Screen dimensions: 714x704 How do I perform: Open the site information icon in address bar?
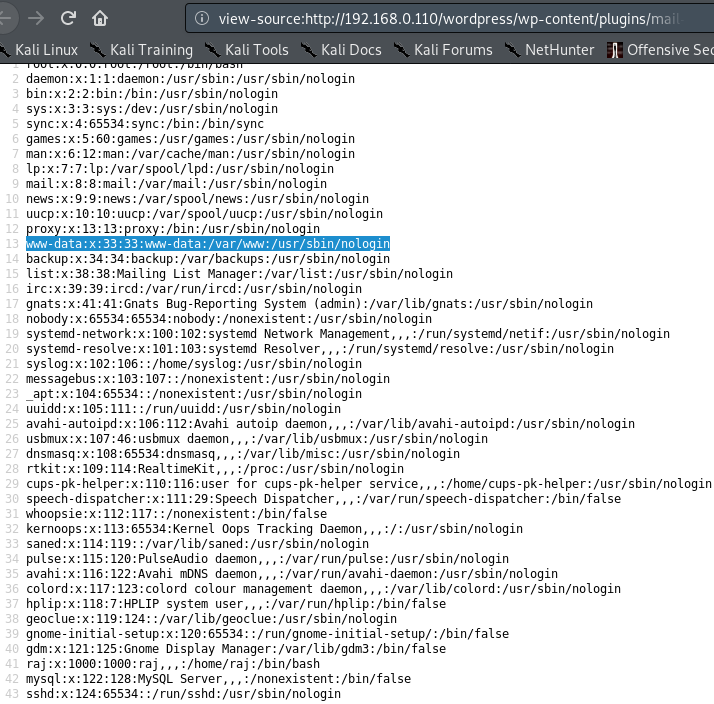click(x=202, y=18)
